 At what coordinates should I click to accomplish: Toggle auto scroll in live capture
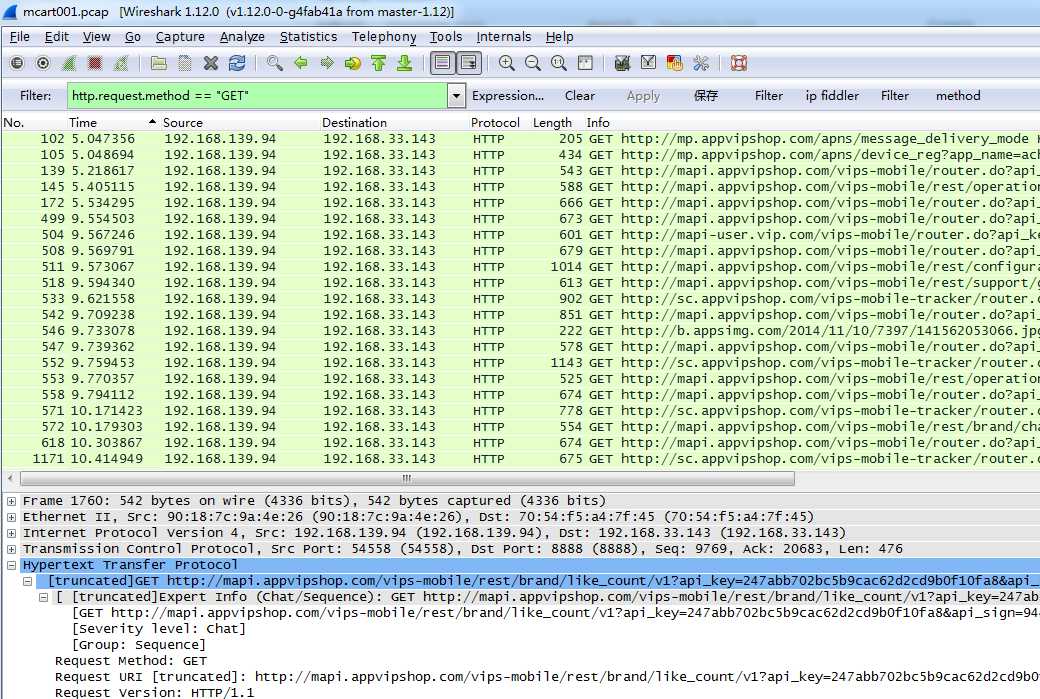pos(468,63)
